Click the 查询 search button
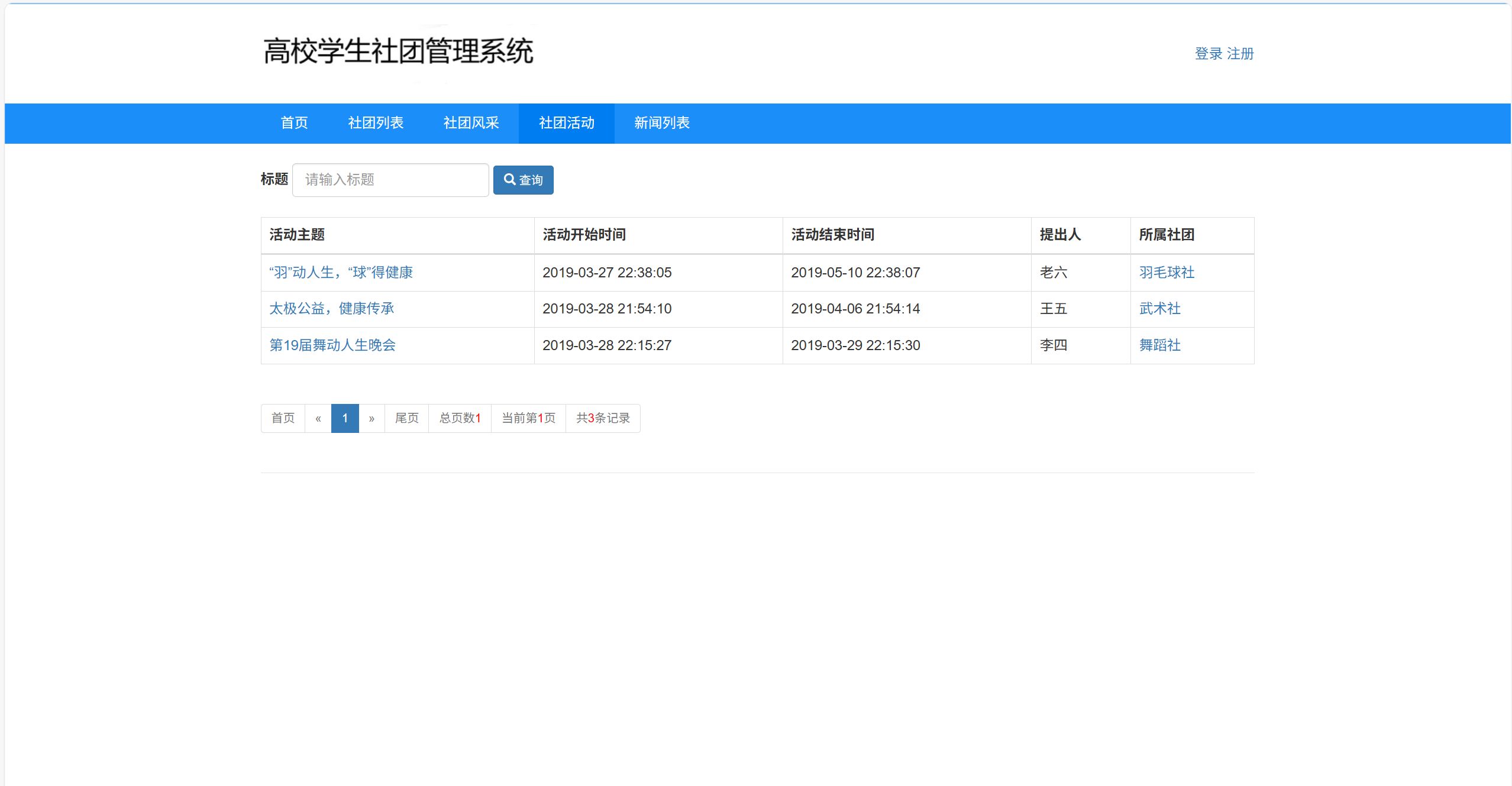The width and height of the screenshot is (1512, 786). coord(523,180)
